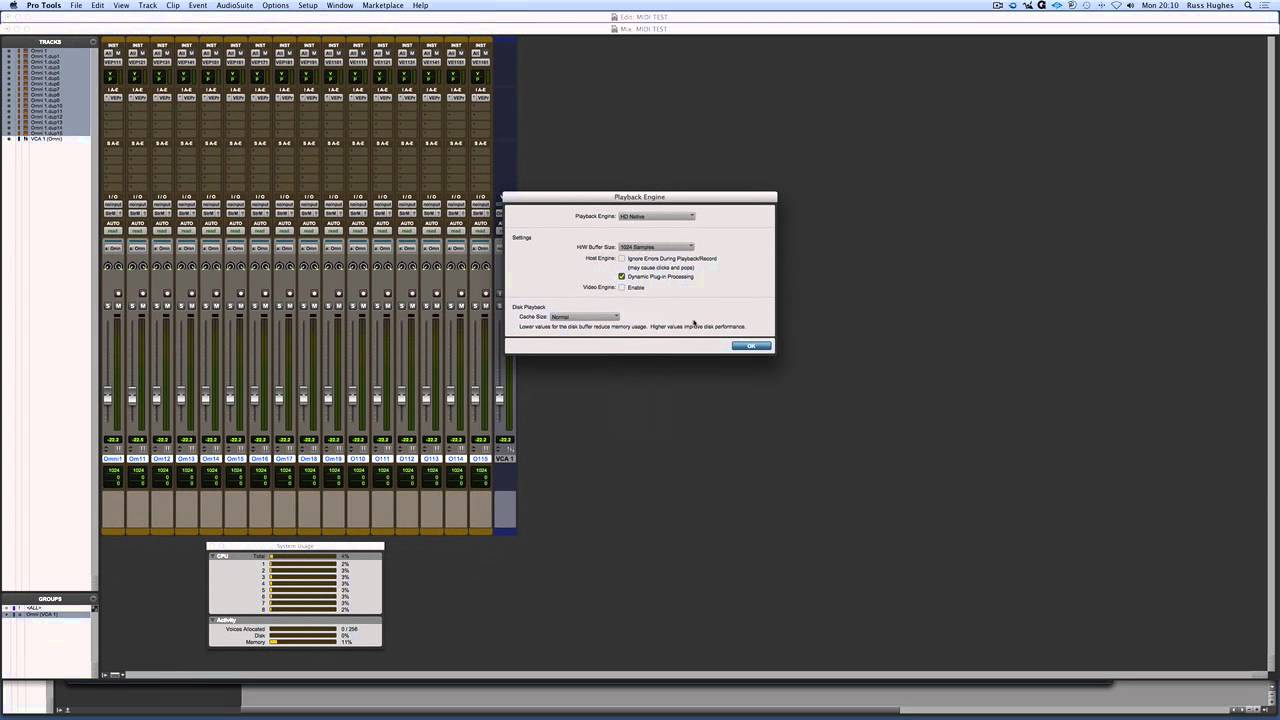Click Omni1 MIDI input All selector
The height and width of the screenshot is (720, 1280).
coord(108,53)
